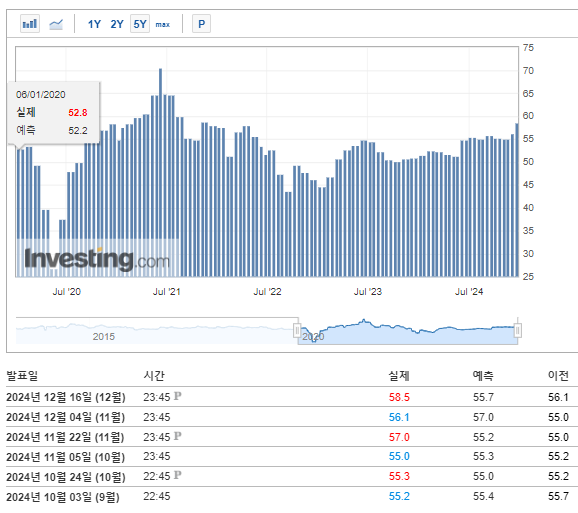Toggle the P preliminary data button
The image size is (578, 513).
[202, 24]
